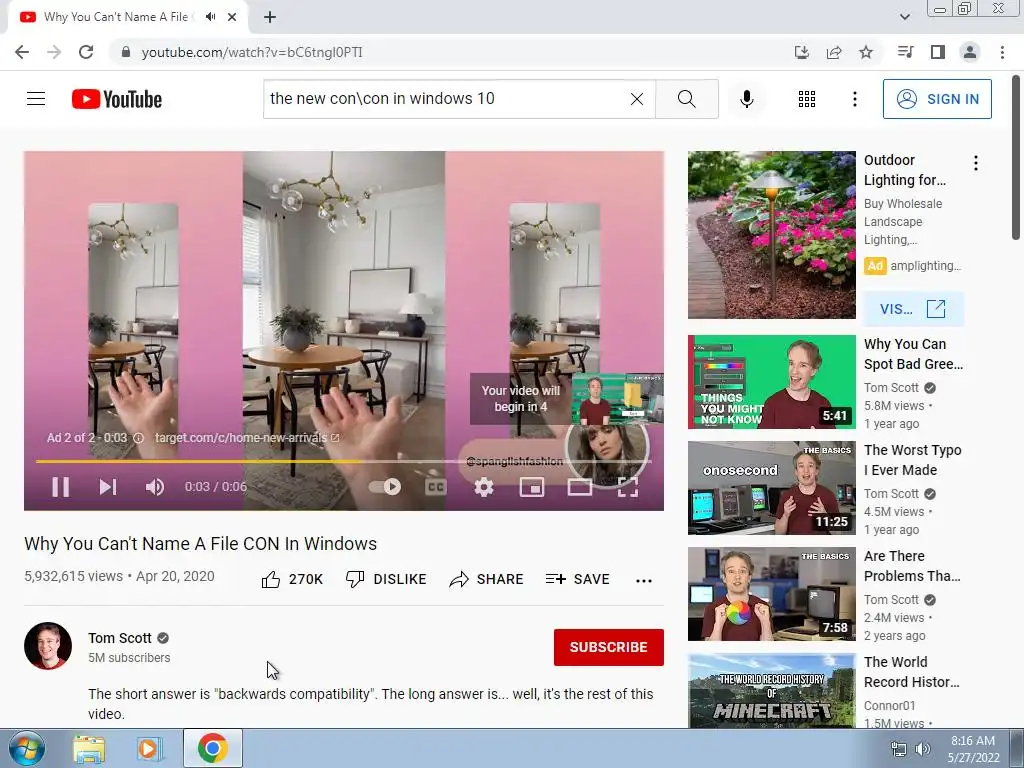Bookmark this tab with star icon
The image size is (1024, 768).
pyautogui.click(x=866, y=52)
